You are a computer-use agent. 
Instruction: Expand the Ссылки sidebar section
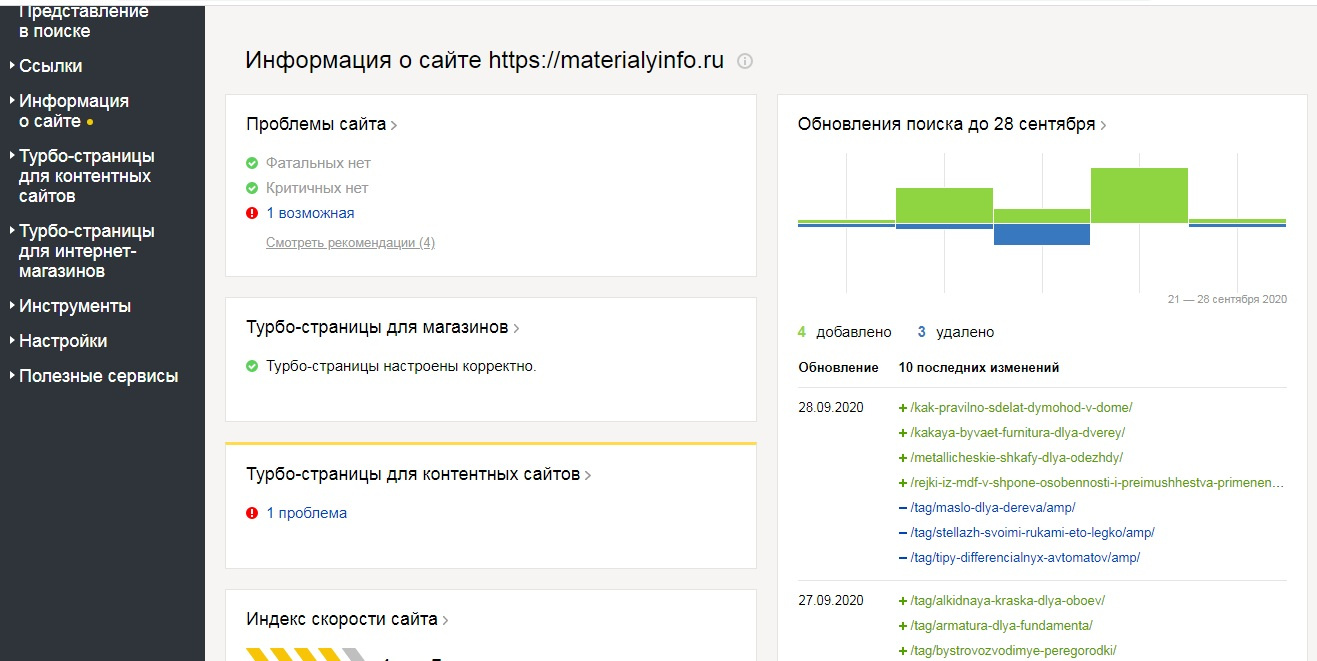50,66
